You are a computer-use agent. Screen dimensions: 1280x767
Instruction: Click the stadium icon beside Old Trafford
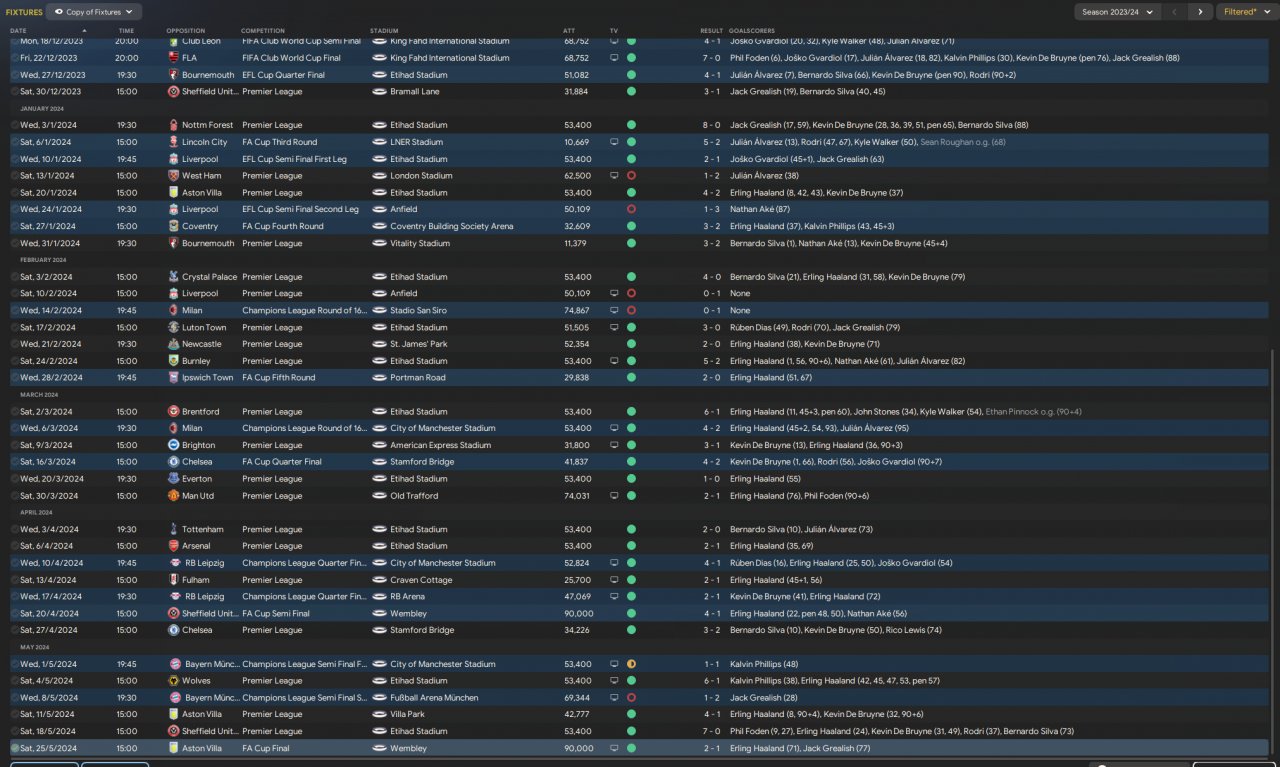[379, 496]
